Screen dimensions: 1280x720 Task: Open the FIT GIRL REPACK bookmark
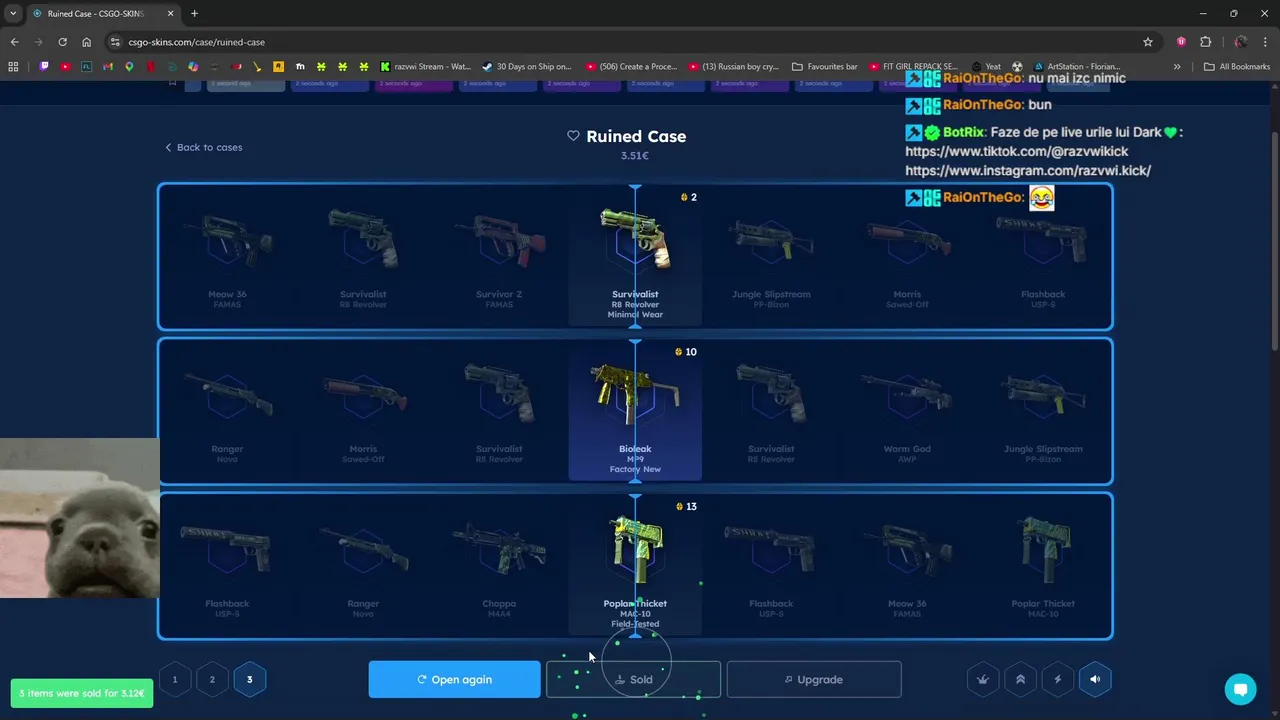click(x=914, y=67)
